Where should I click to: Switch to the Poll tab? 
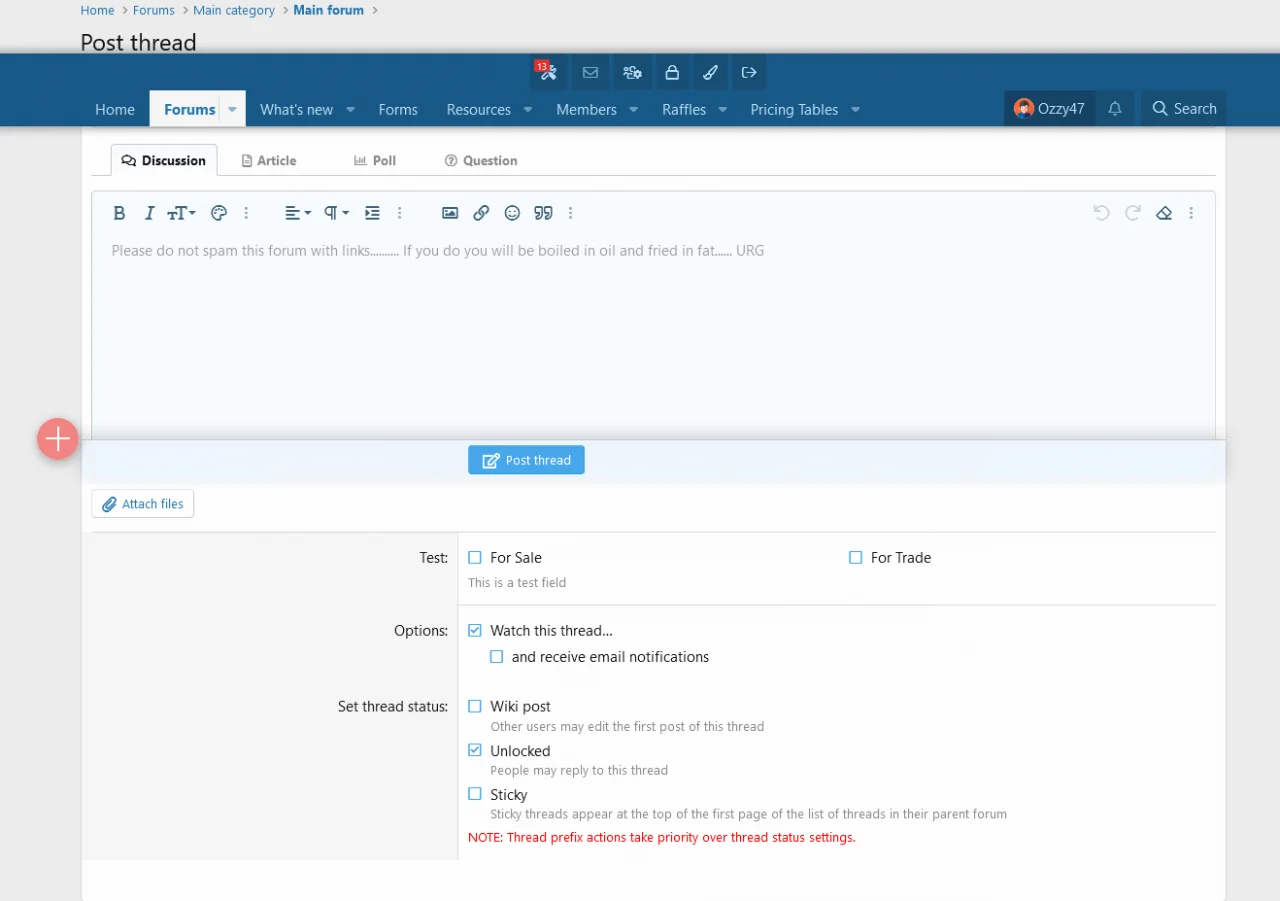click(375, 160)
